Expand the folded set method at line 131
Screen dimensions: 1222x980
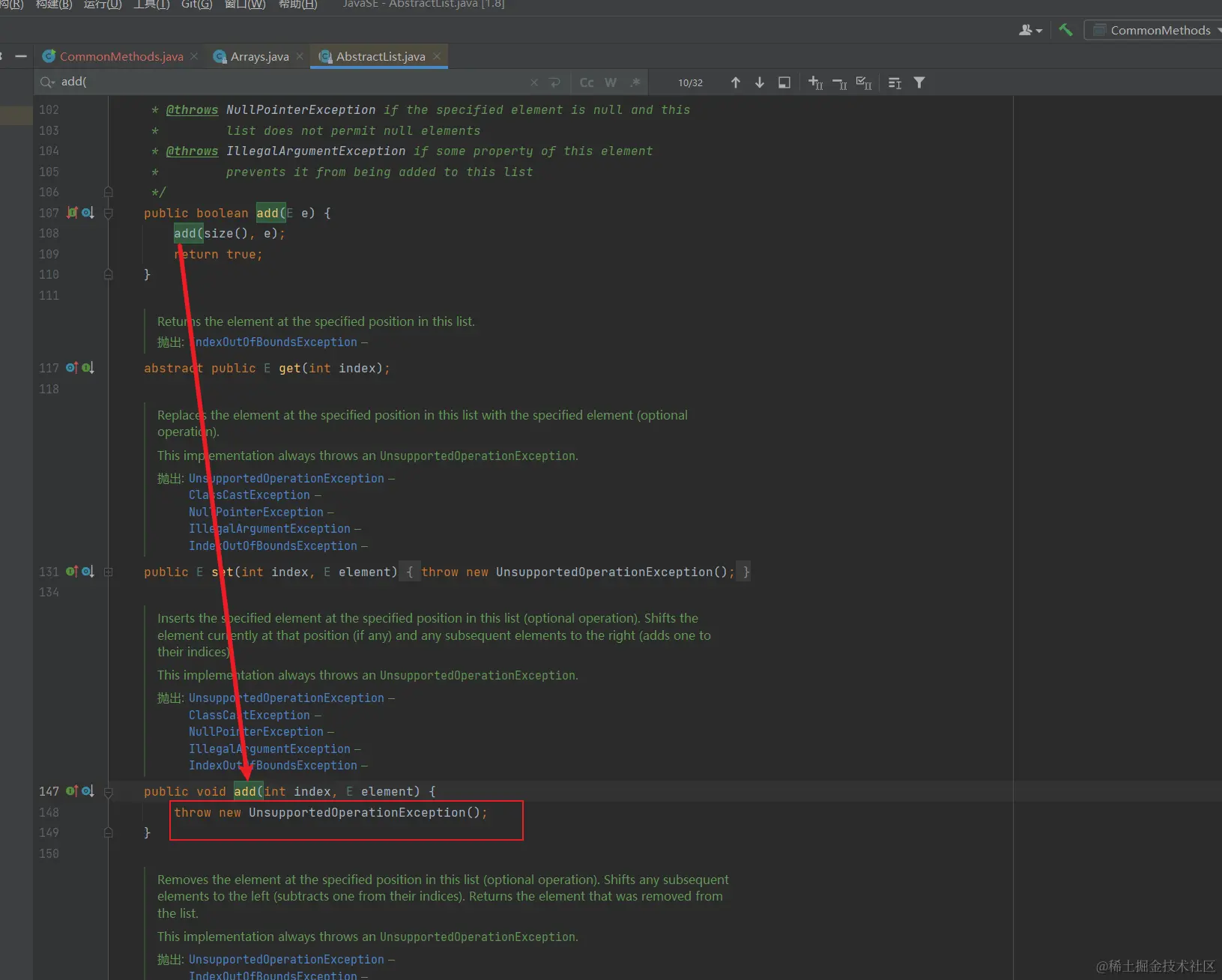[x=108, y=572]
